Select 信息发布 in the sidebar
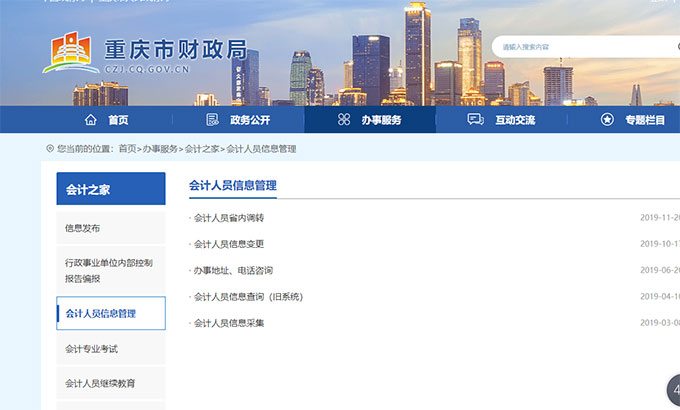Viewport: 680px width, 410px height. coord(83,228)
